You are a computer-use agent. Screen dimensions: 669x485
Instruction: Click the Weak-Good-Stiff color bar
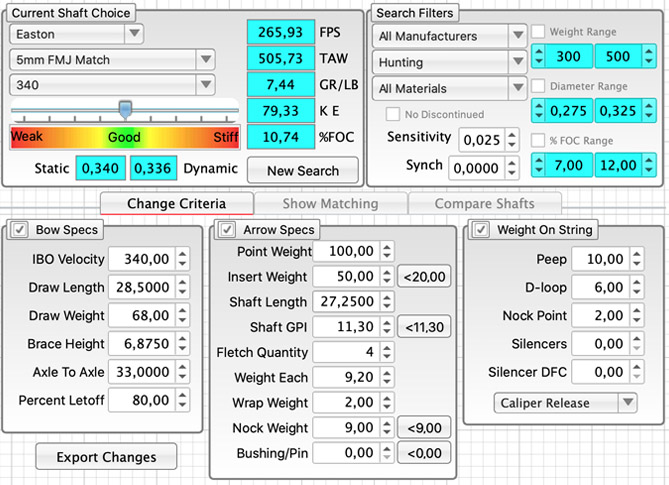125,137
